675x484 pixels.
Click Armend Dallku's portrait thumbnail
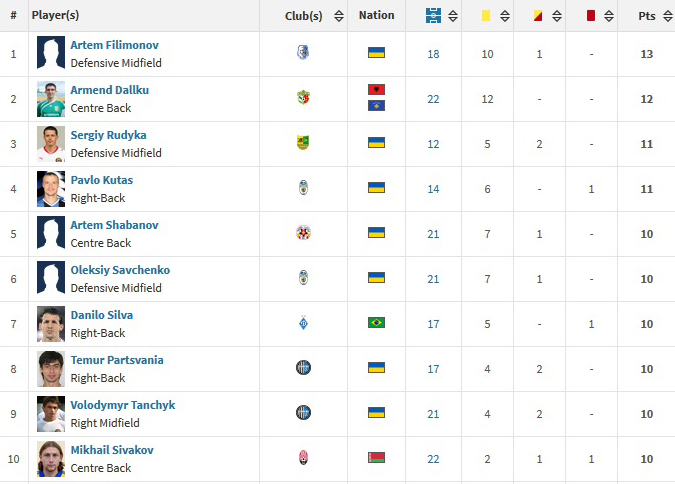[x=51, y=98]
